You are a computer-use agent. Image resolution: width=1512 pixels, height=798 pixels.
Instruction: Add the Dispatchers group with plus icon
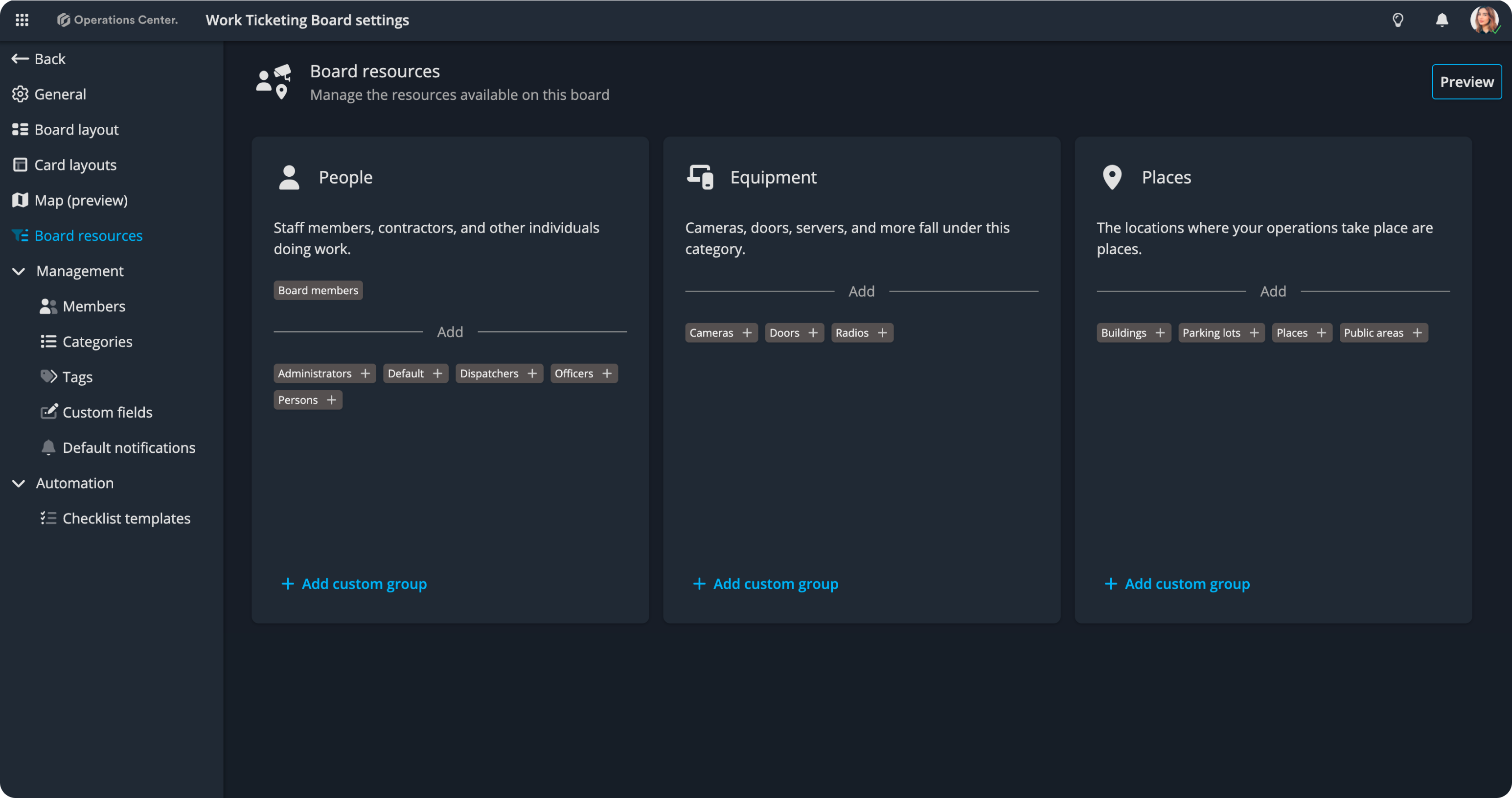coord(532,374)
